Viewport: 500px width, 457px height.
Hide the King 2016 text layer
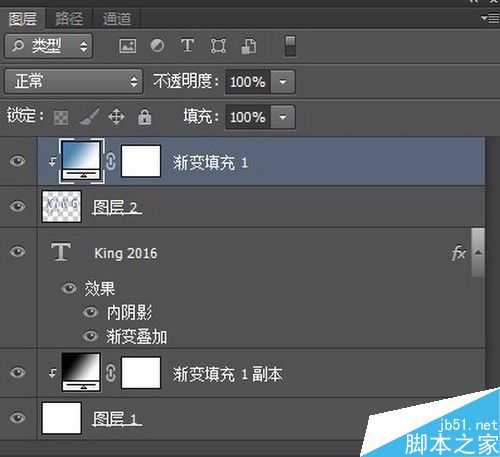point(18,252)
